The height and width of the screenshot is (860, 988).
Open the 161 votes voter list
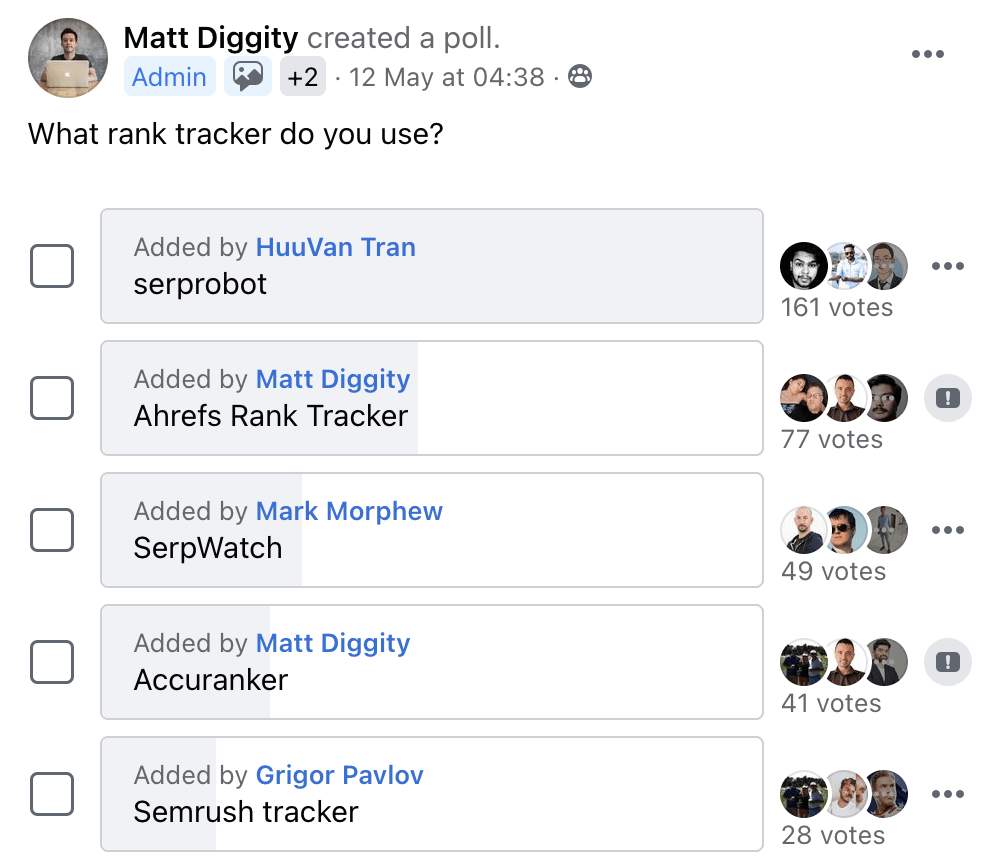point(838,307)
